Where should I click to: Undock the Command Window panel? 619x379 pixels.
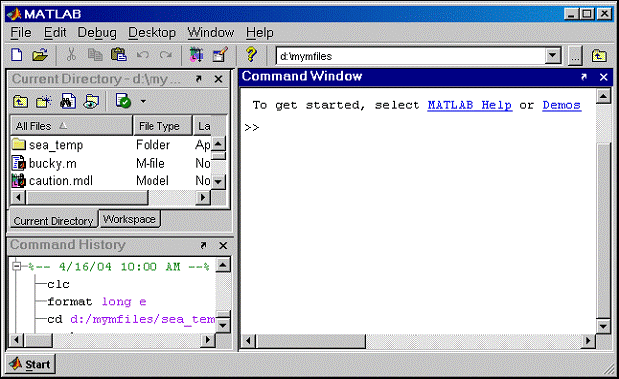[x=584, y=77]
